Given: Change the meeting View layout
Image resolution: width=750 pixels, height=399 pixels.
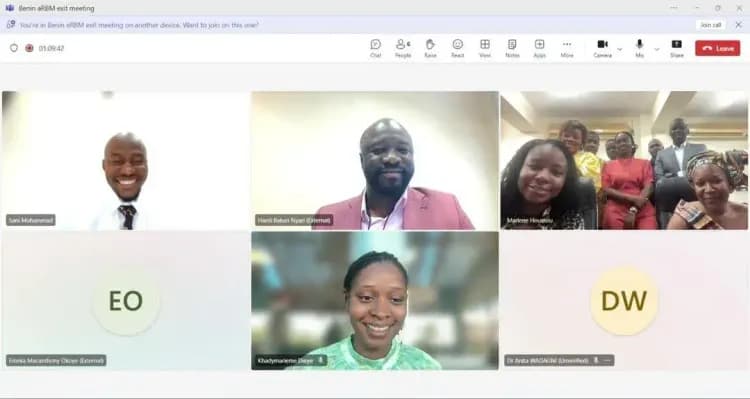Looking at the screenshot, I should [x=485, y=48].
